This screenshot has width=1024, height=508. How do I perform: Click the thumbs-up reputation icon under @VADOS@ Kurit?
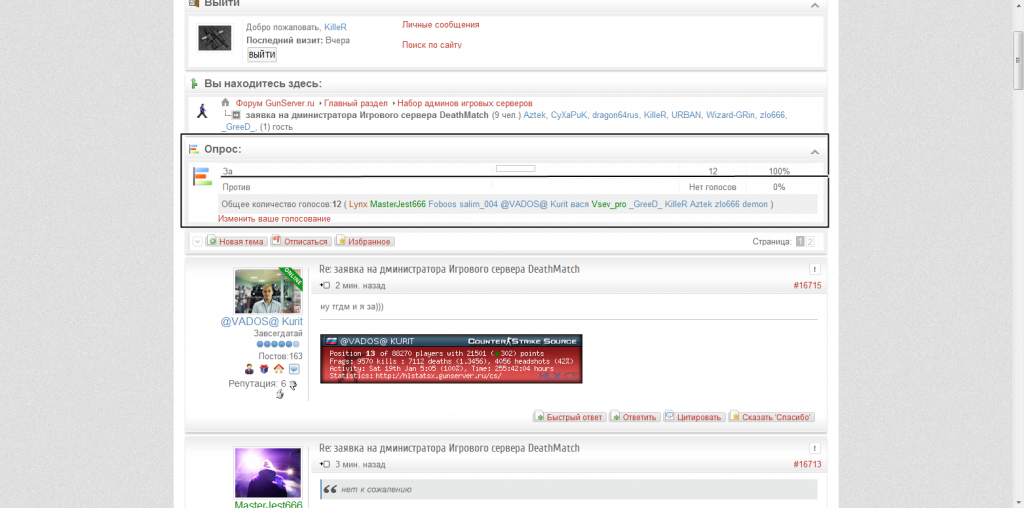point(280,394)
